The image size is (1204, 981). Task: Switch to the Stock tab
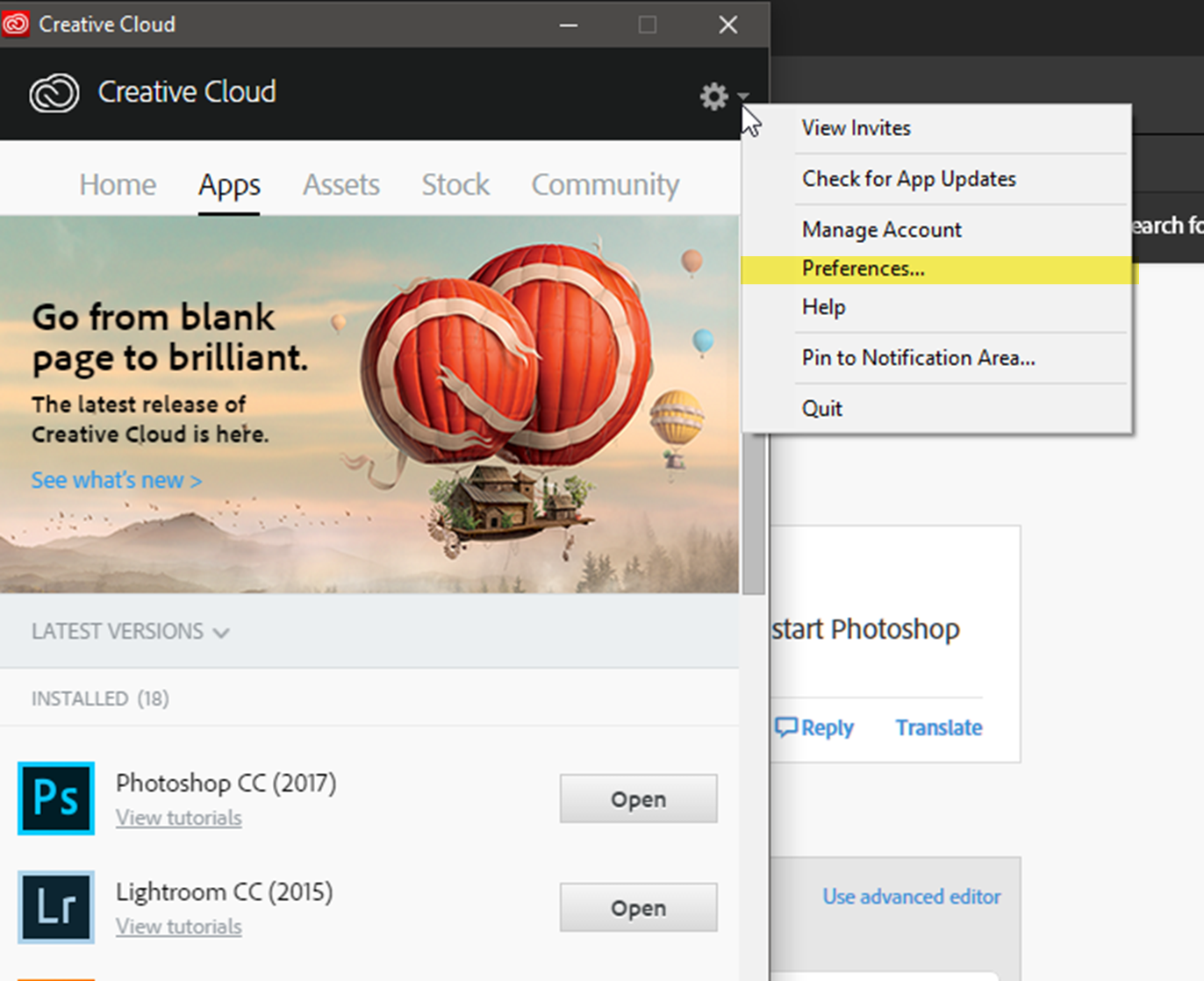(x=455, y=184)
